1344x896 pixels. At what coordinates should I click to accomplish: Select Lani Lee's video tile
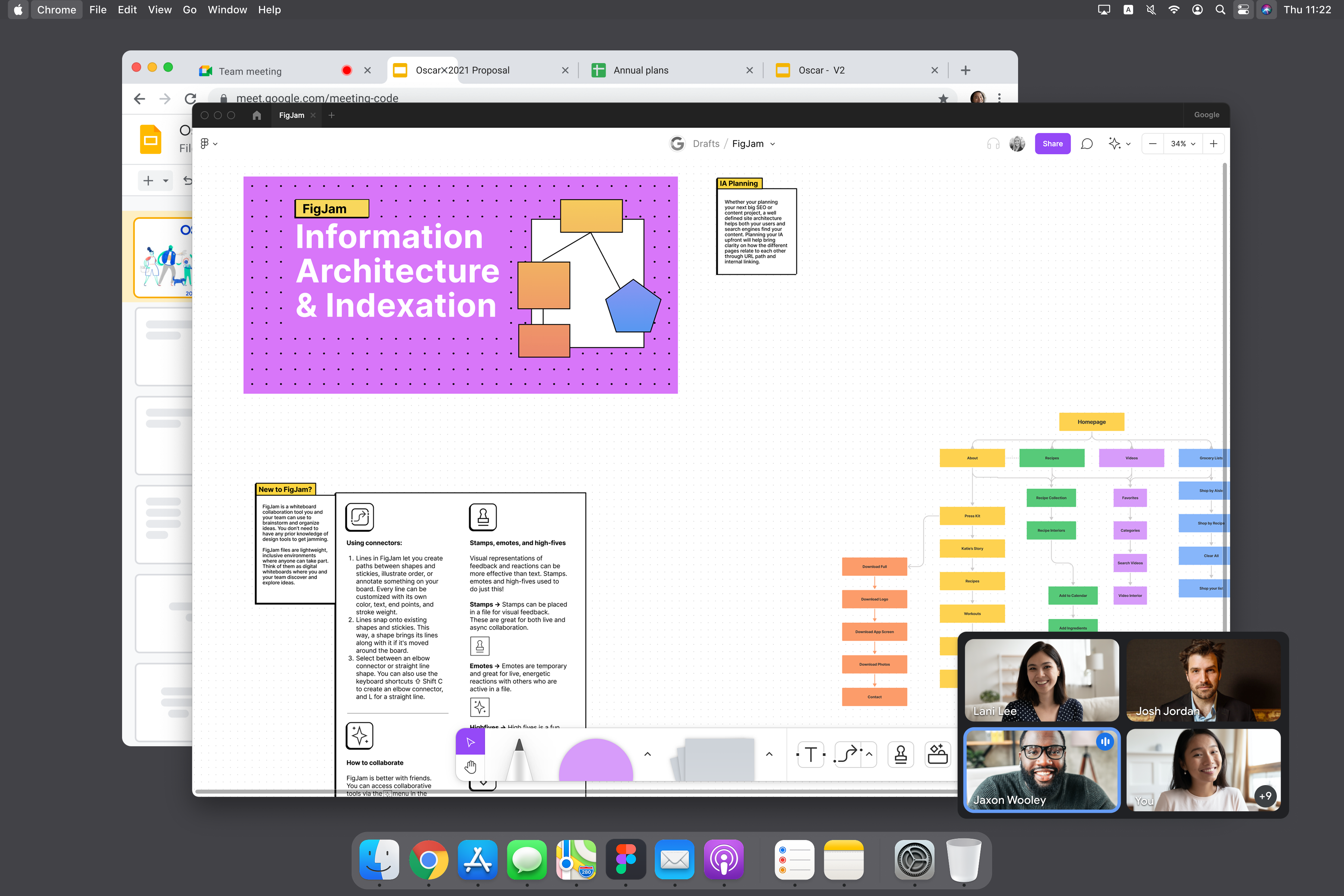(x=1042, y=680)
